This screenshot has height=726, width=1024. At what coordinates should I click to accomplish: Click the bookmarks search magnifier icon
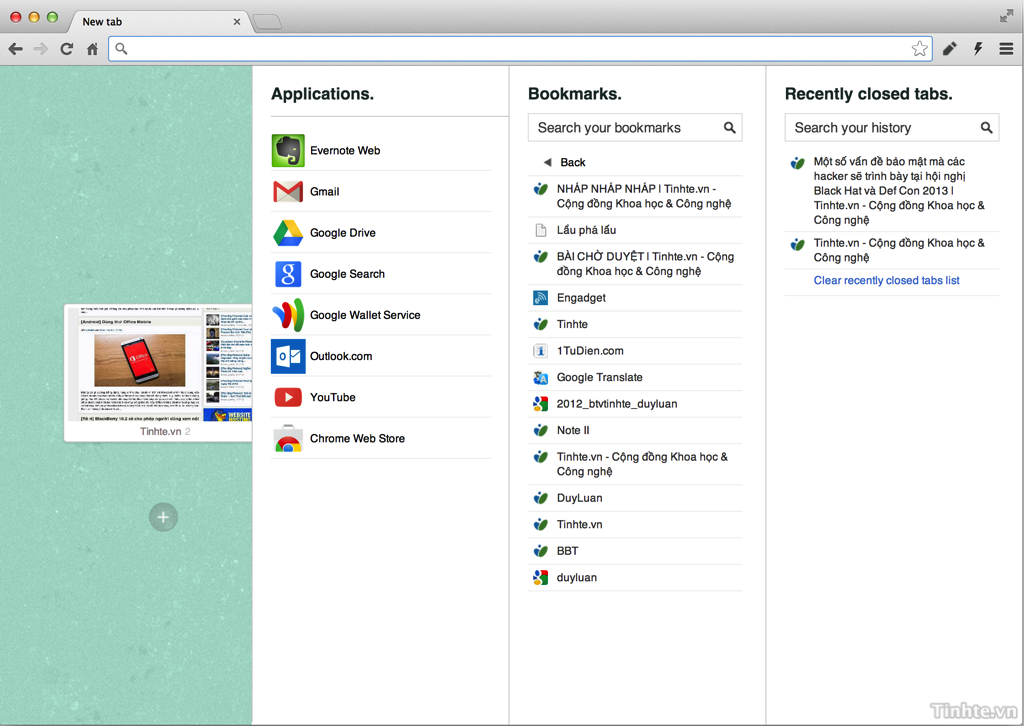(x=729, y=128)
